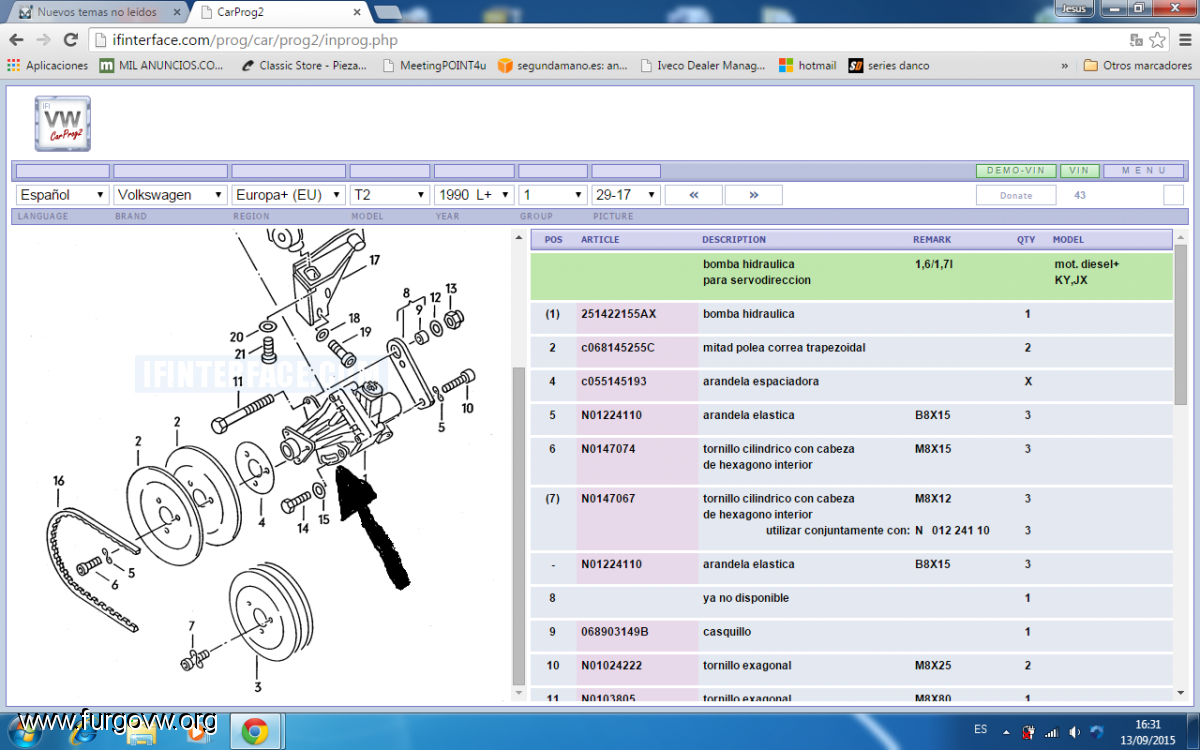Go to previous picture with « button
Screen dimensions: 1200x750
click(694, 195)
